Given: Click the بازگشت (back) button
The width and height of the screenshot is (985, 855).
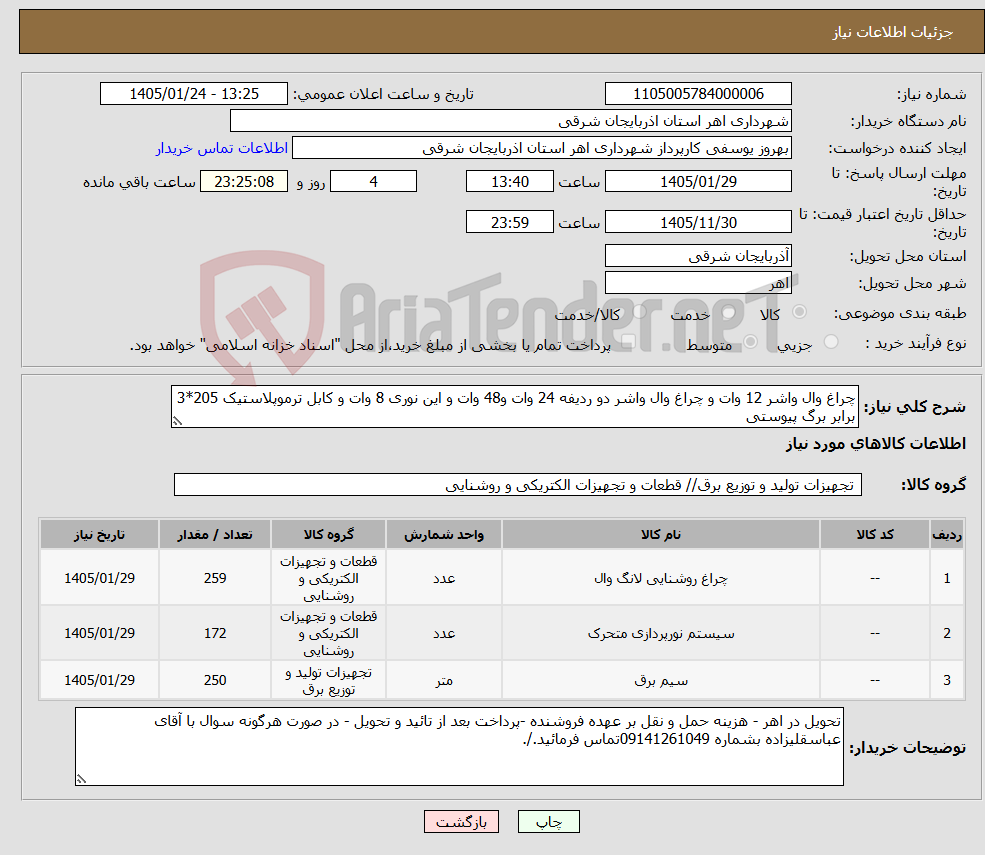Looking at the screenshot, I should [x=461, y=822].
